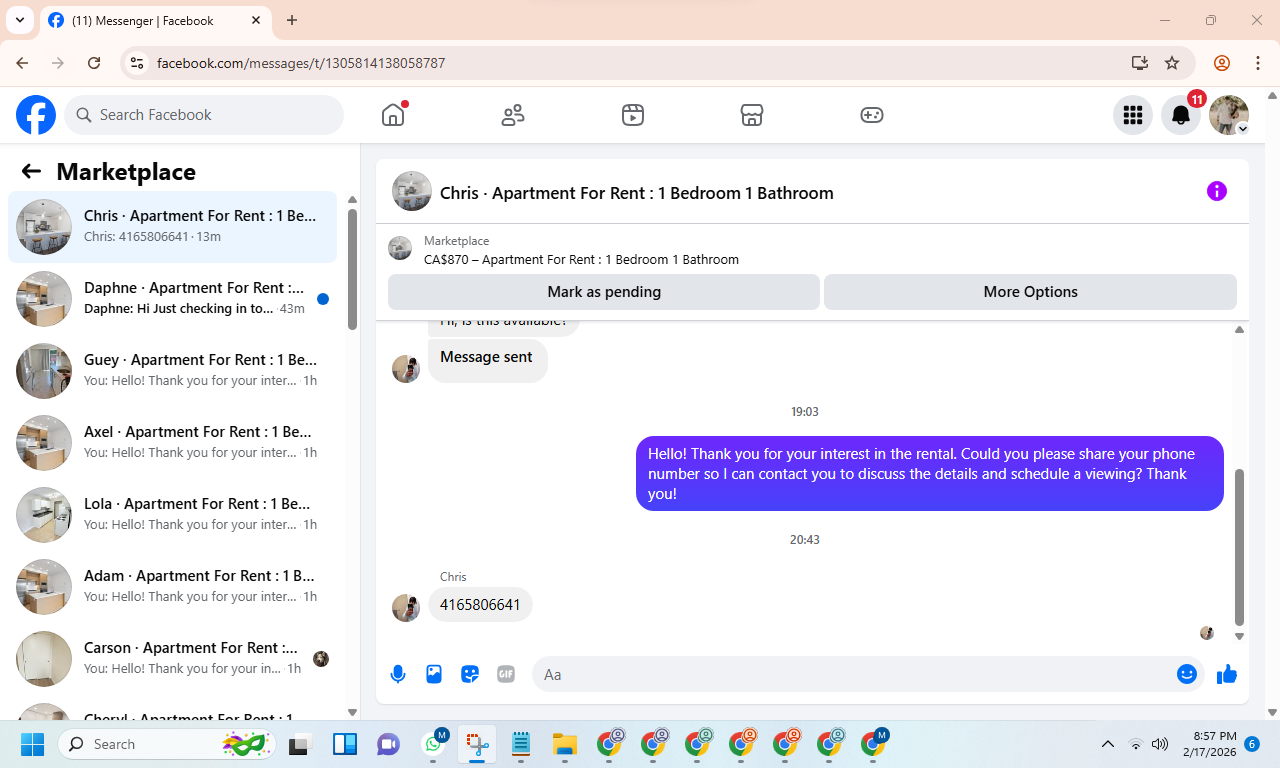Open WhatsApp from the taskbar
This screenshot has width=1280, height=768.
pyautogui.click(x=434, y=744)
